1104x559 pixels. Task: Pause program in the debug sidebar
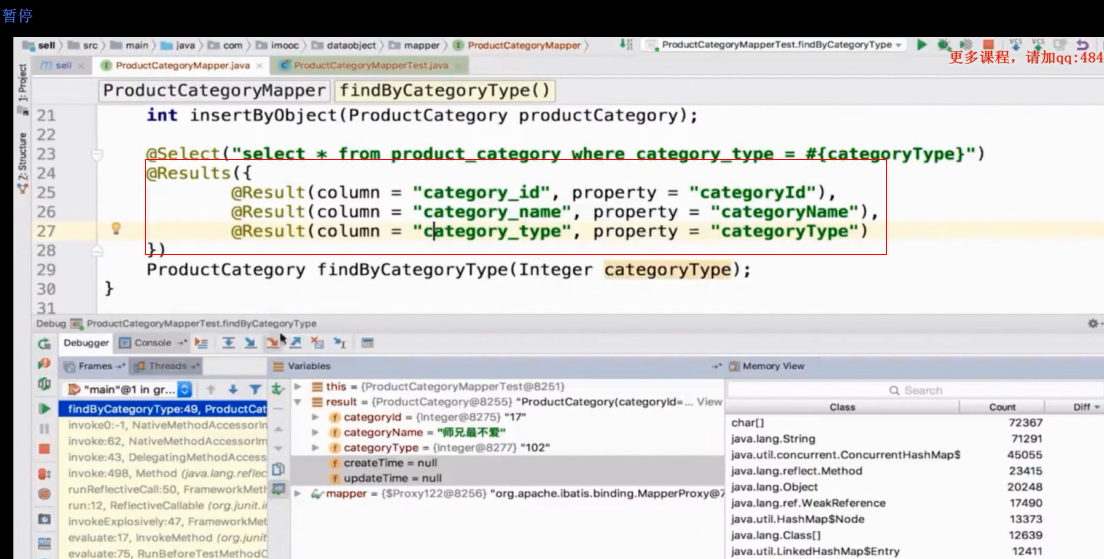44,428
